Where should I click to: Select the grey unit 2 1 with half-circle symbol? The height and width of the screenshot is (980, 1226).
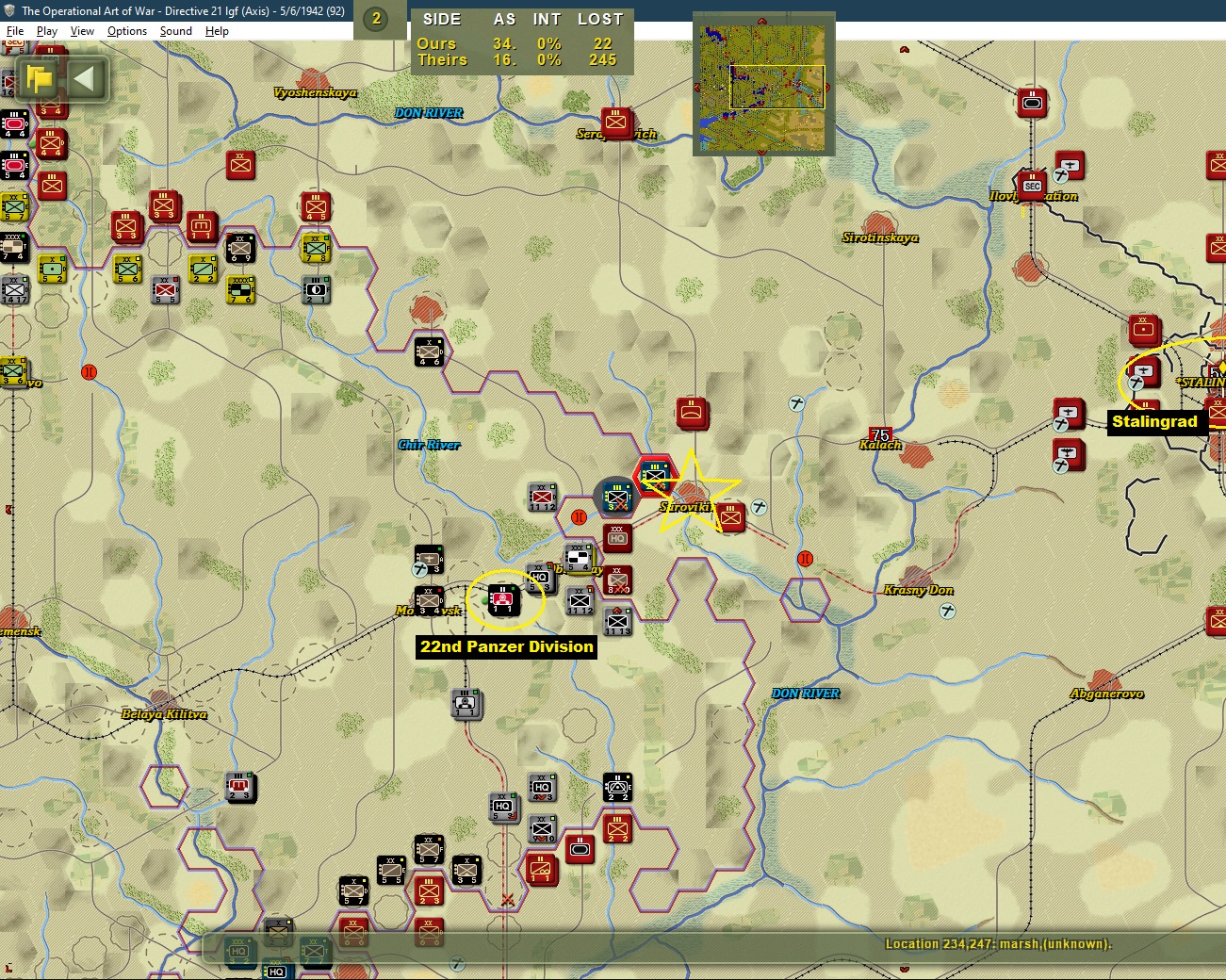pyautogui.click(x=316, y=289)
